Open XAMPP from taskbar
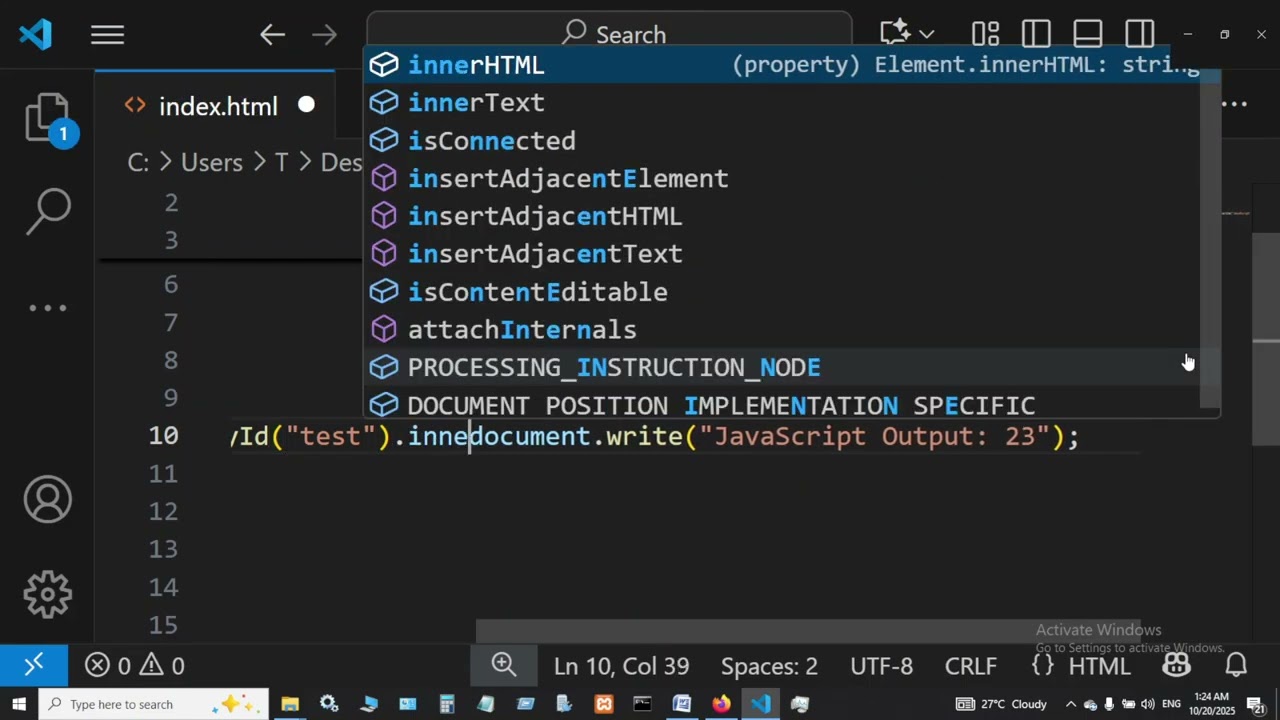Image resolution: width=1280 pixels, height=720 pixels. (x=604, y=704)
